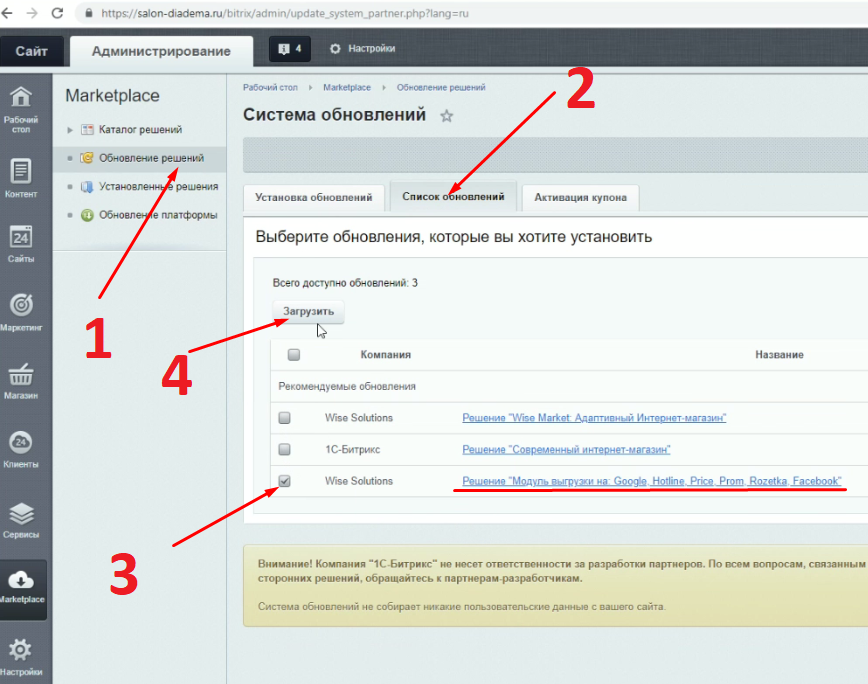Uncheck the Модуль выгрузки row checkbox
868x684 pixels.
(285, 481)
